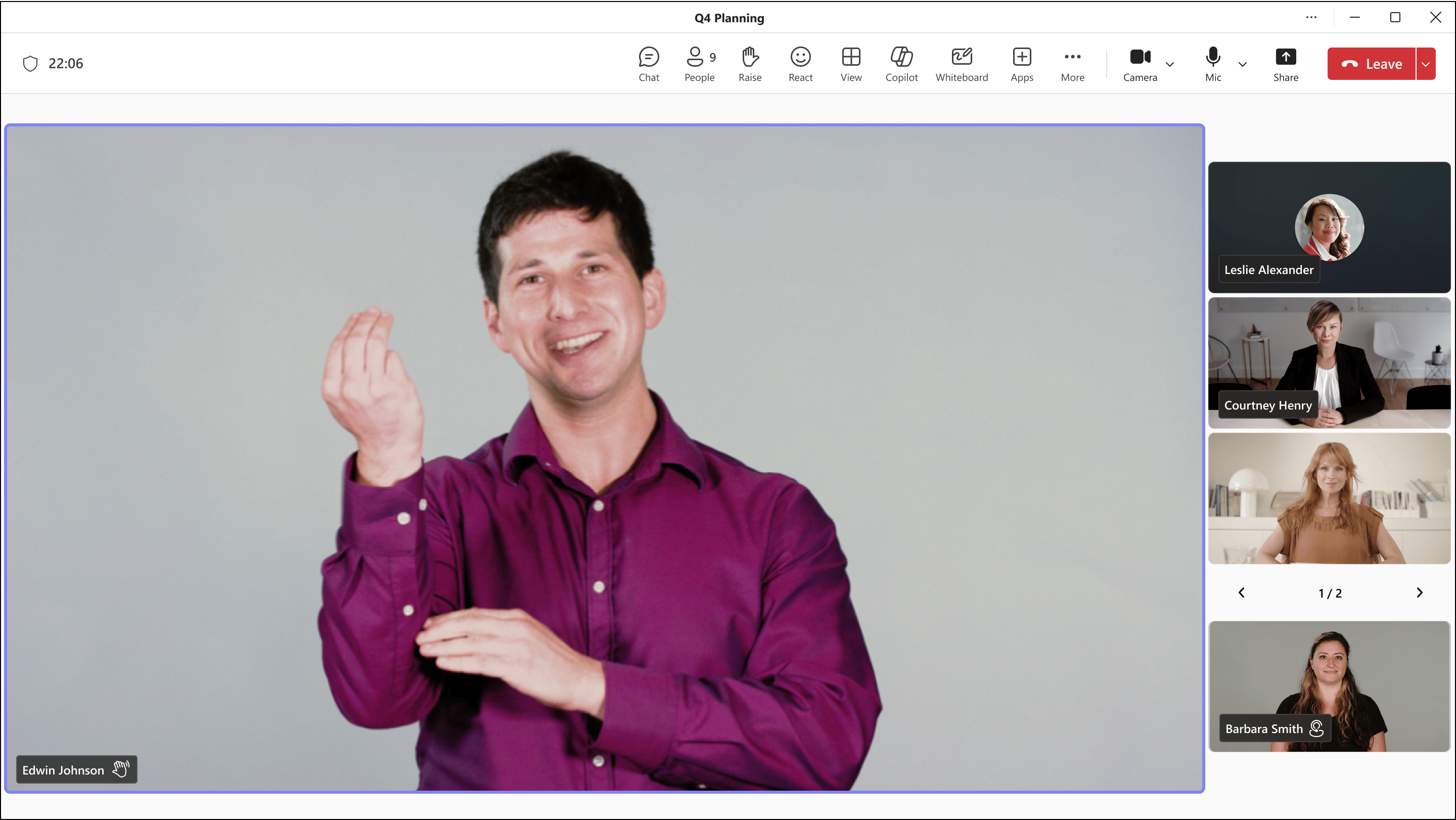Share your screen content

pyautogui.click(x=1285, y=64)
